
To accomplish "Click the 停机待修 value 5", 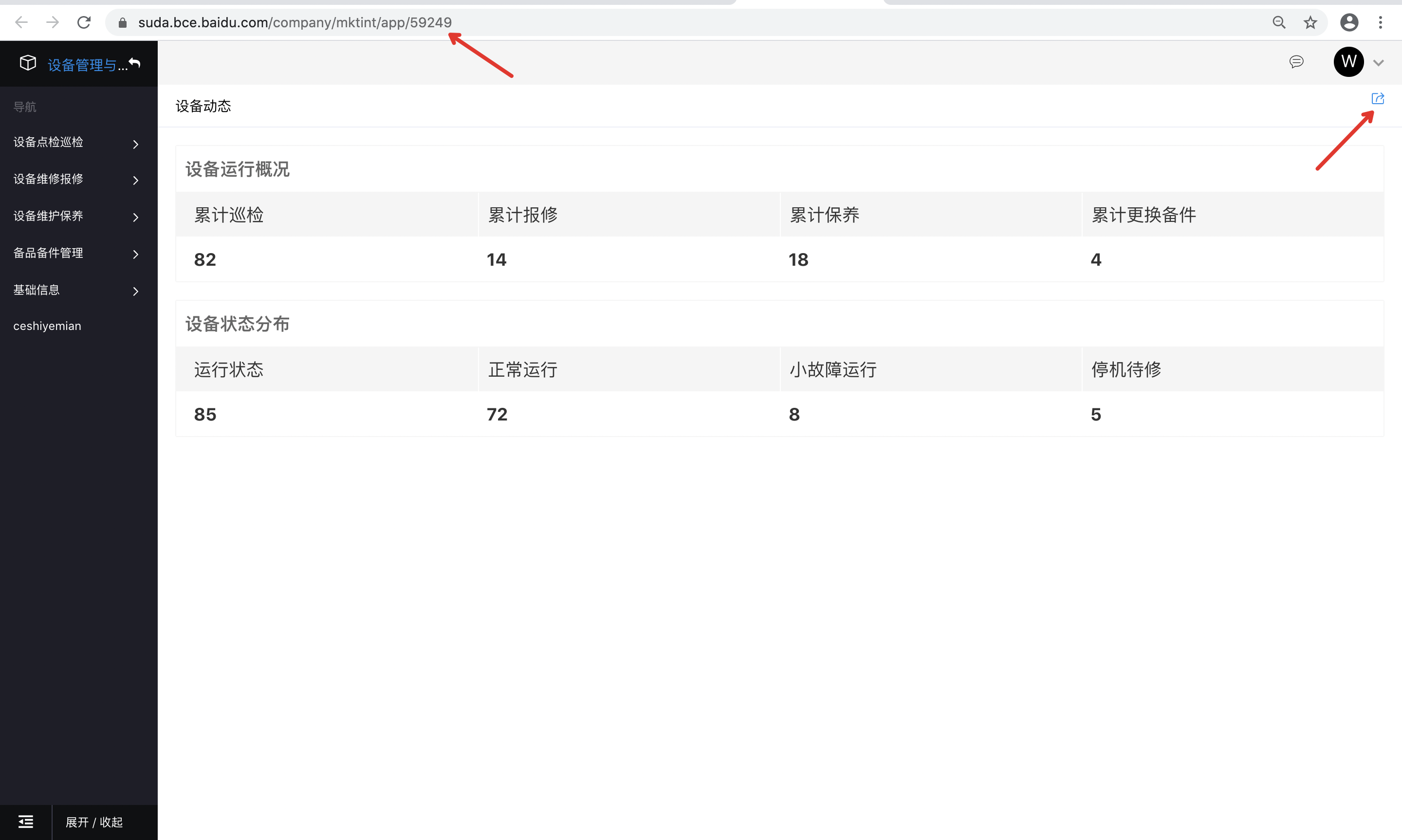I will [x=1096, y=414].
